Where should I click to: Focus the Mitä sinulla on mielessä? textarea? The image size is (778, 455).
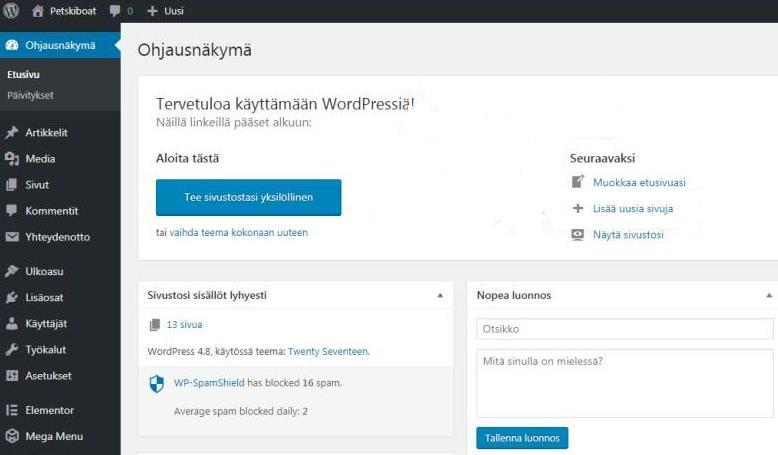pos(625,384)
